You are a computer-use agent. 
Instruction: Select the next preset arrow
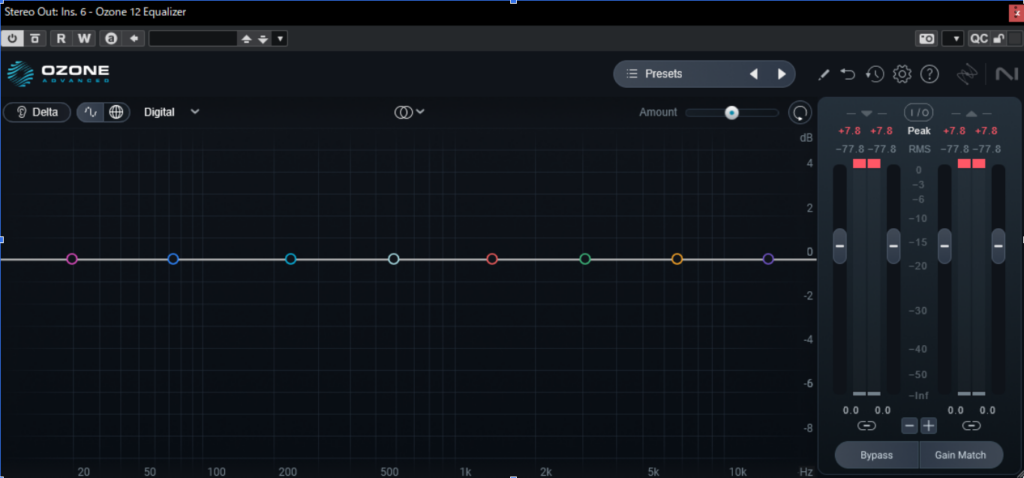pos(781,74)
